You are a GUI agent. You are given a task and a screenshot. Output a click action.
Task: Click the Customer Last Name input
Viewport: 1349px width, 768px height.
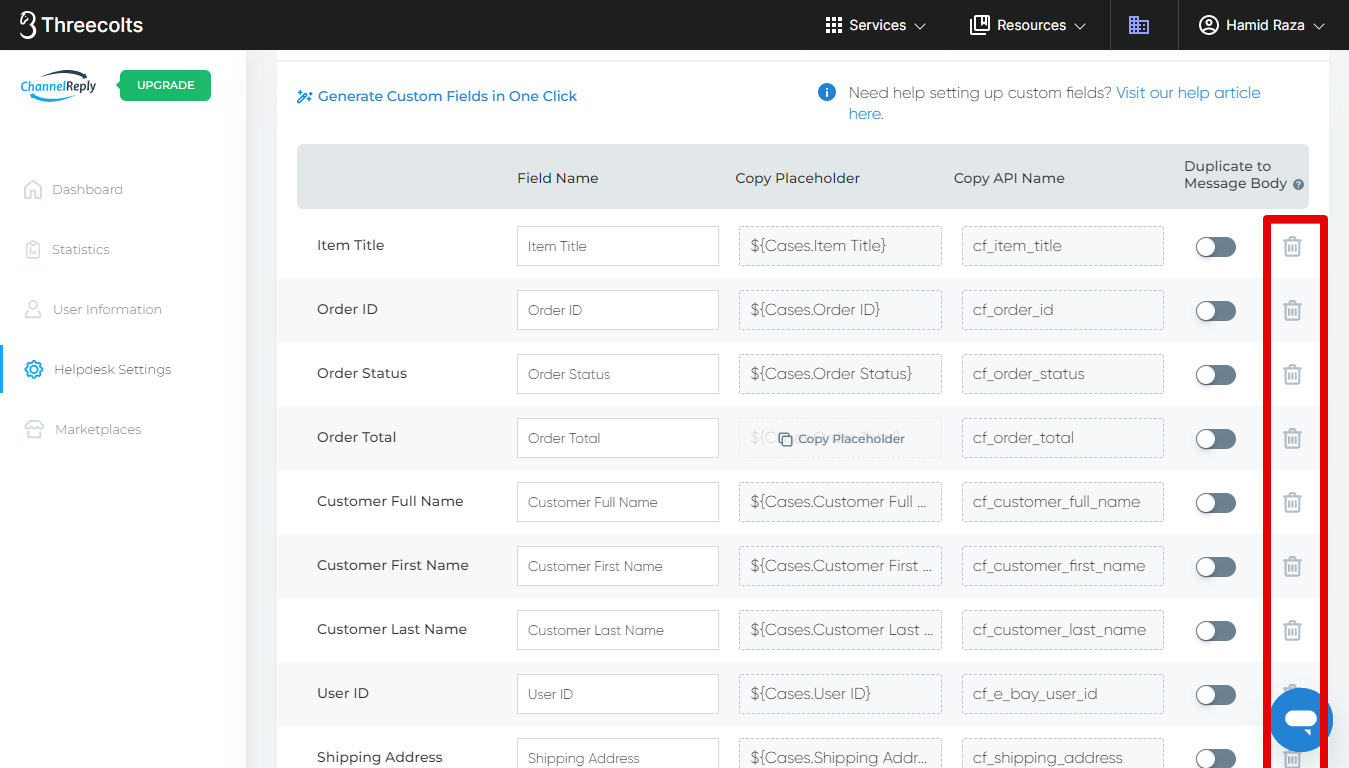(x=618, y=630)
